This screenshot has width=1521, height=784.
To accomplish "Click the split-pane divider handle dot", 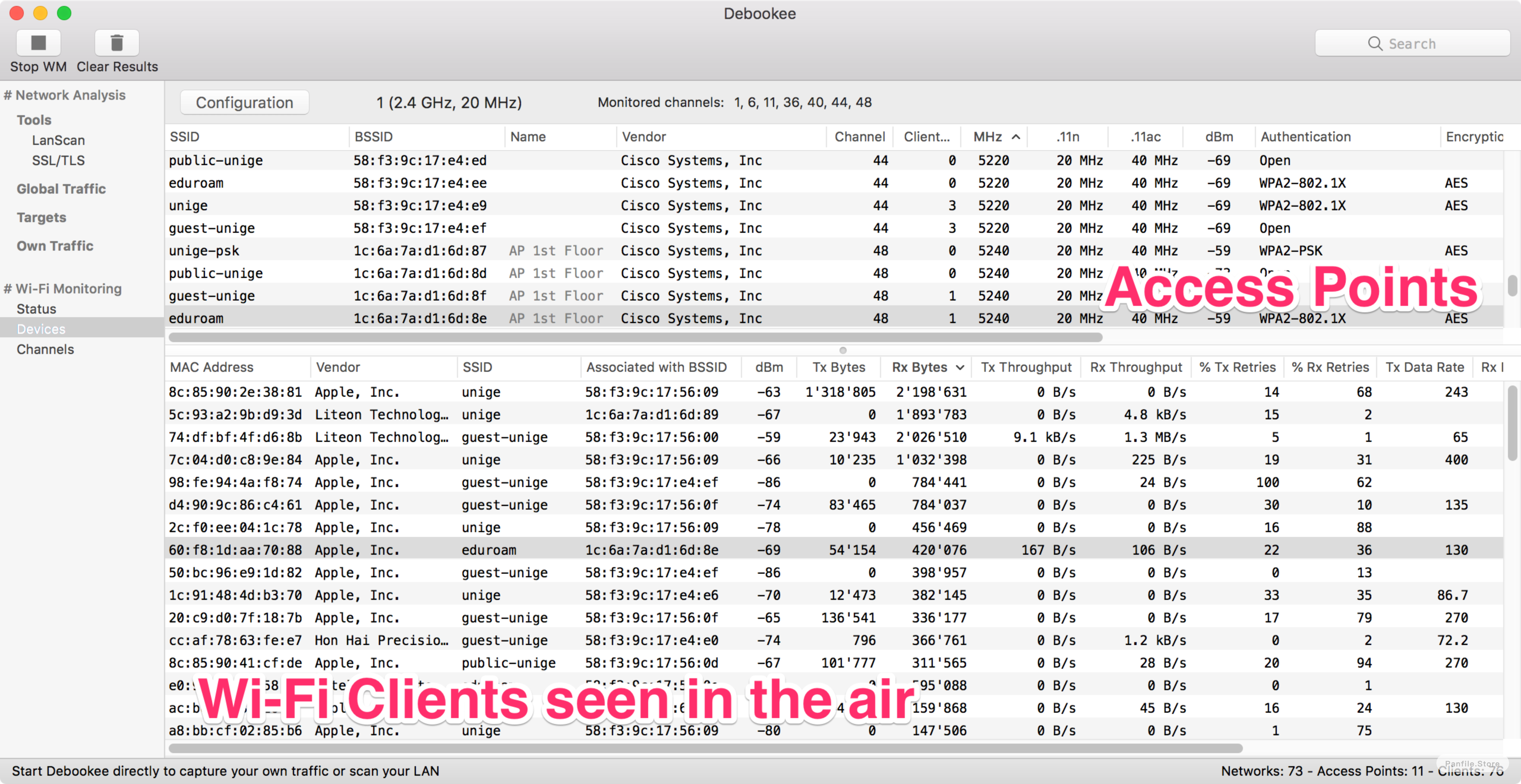I will [x=842, y=350].
